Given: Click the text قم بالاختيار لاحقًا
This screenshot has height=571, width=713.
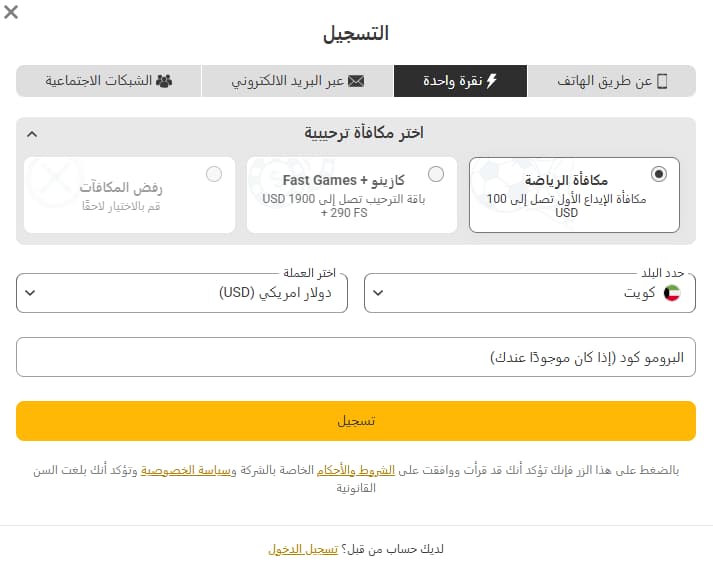Looking at the screenshot, I should [x=121, y=206].
